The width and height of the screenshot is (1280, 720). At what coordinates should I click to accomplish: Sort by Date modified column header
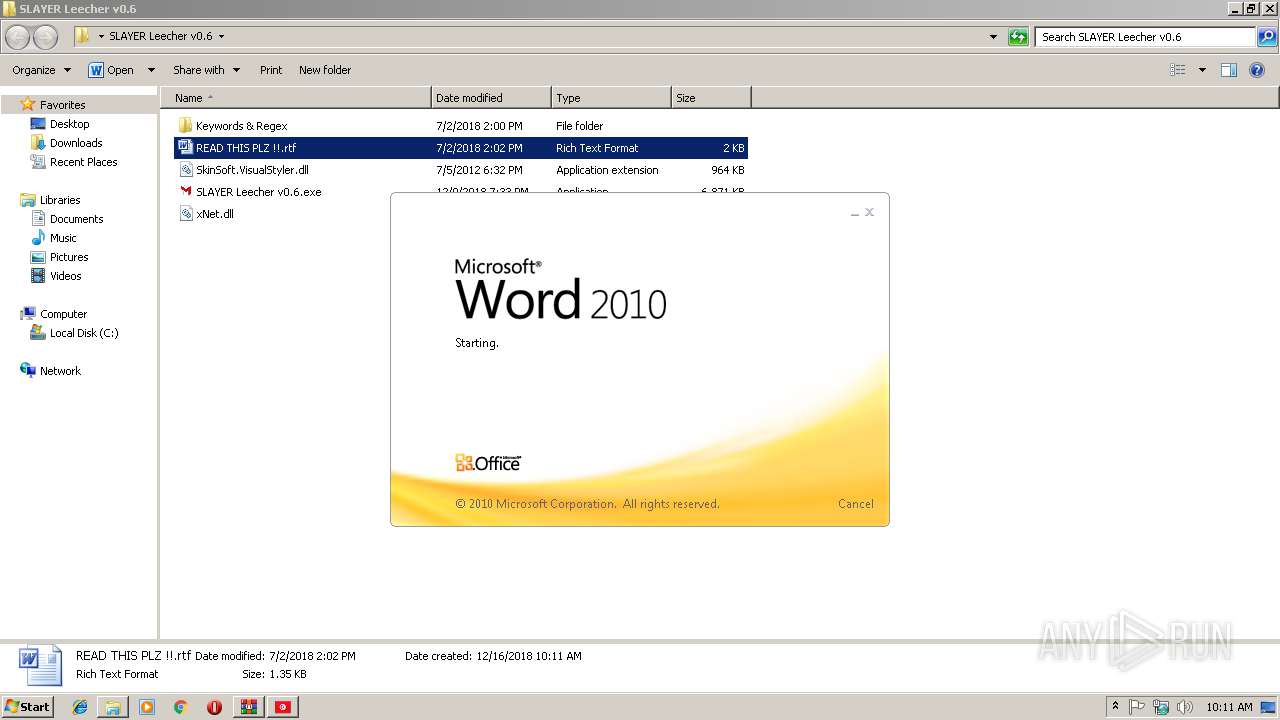491,98
